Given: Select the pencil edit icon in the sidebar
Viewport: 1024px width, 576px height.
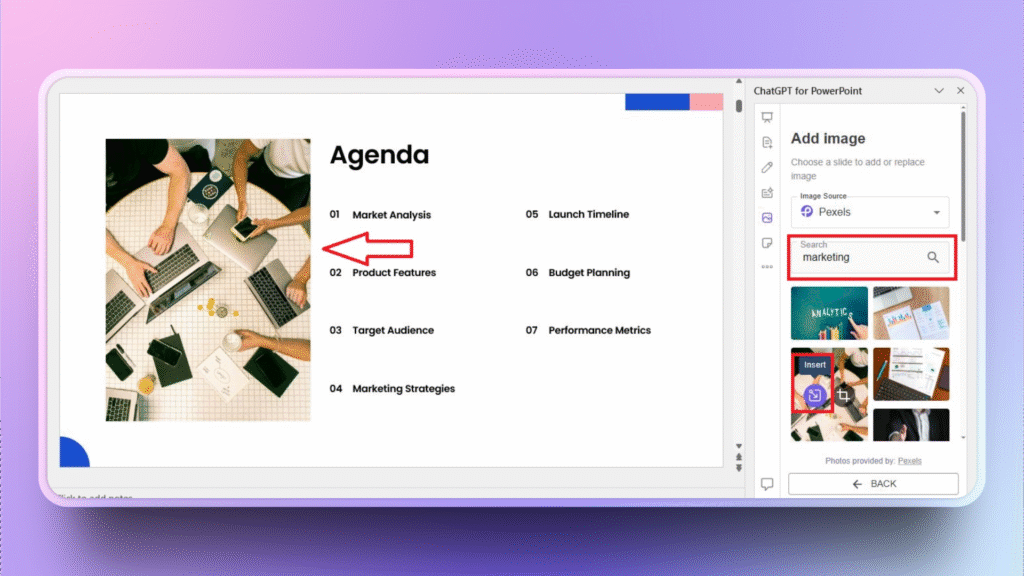Looking at the screenshot, I should pyautogui.click(x=767, y=167).
